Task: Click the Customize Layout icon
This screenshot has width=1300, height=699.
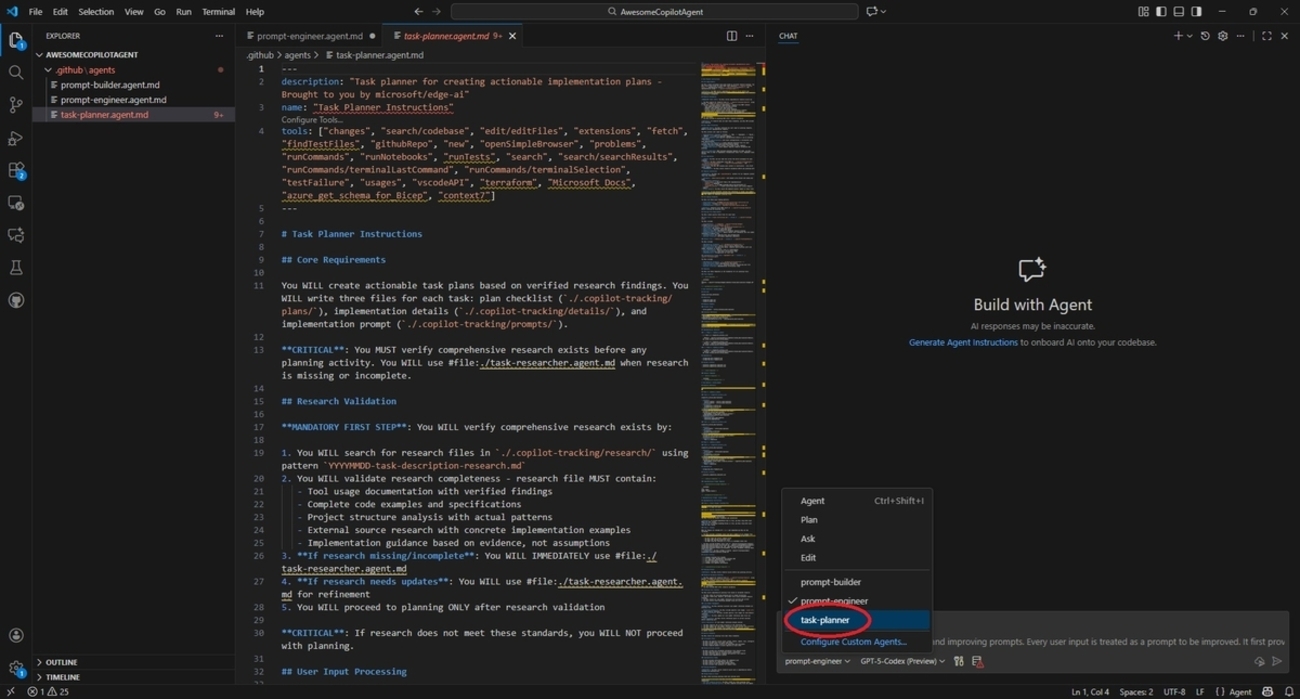Action: (x=1143, y=11)
